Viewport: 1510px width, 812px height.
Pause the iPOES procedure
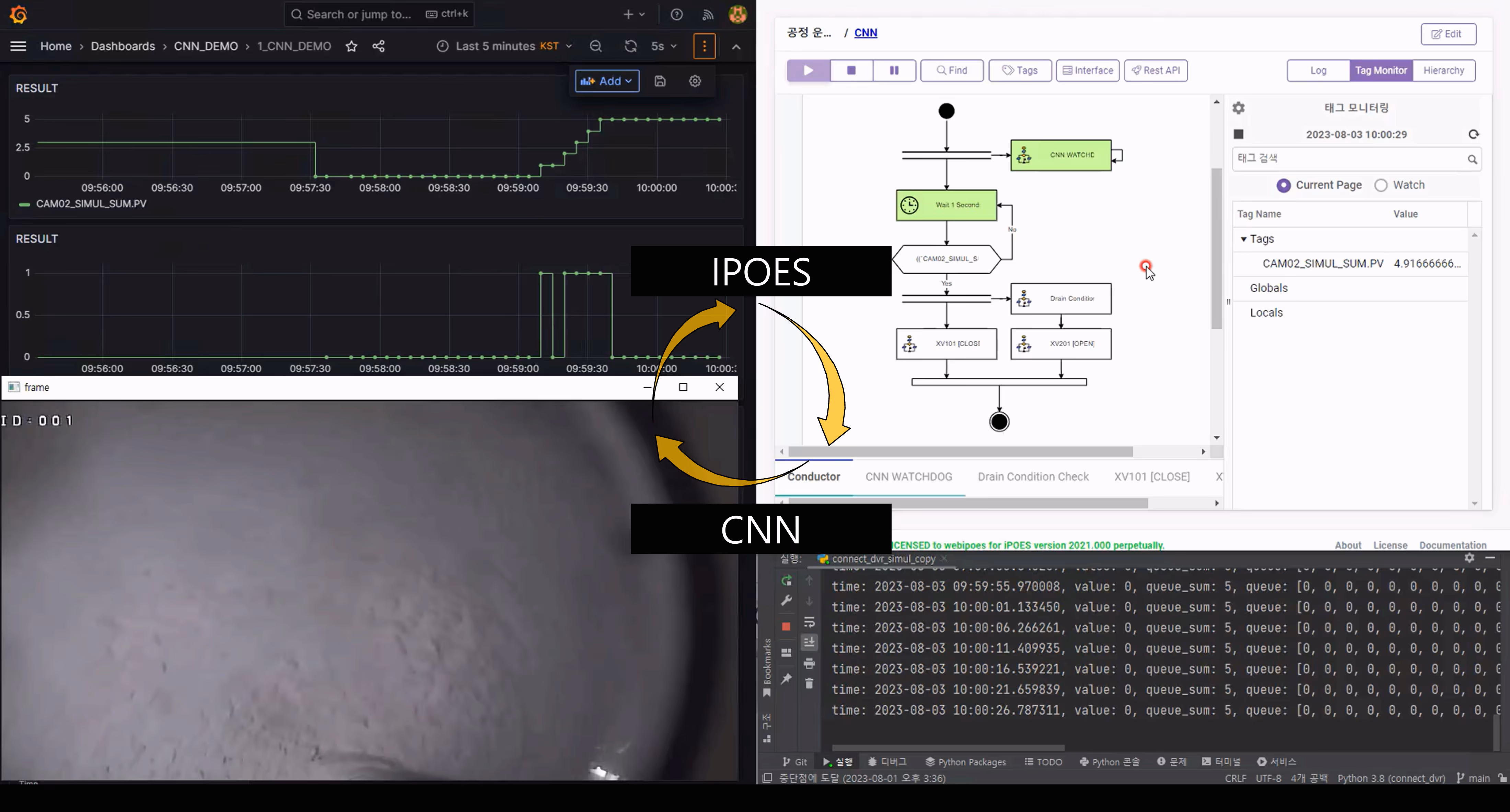pyautogui.click(x=894, y=70)
